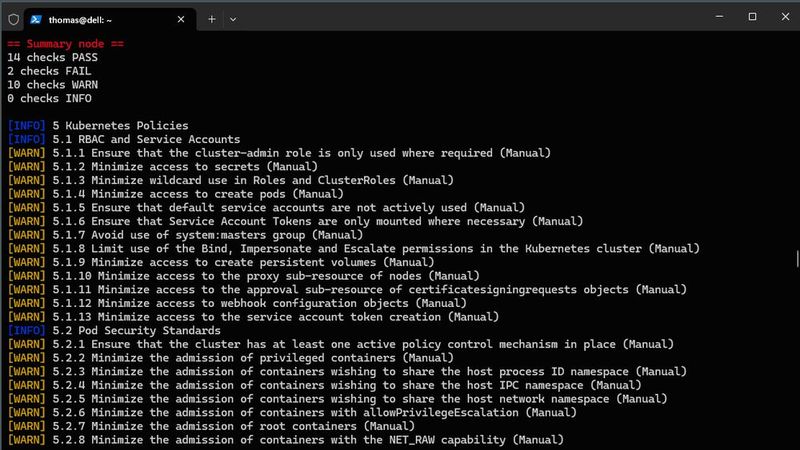Click the '14 checks PASS' line
This screenshot has width=800, height=450.
53,58
